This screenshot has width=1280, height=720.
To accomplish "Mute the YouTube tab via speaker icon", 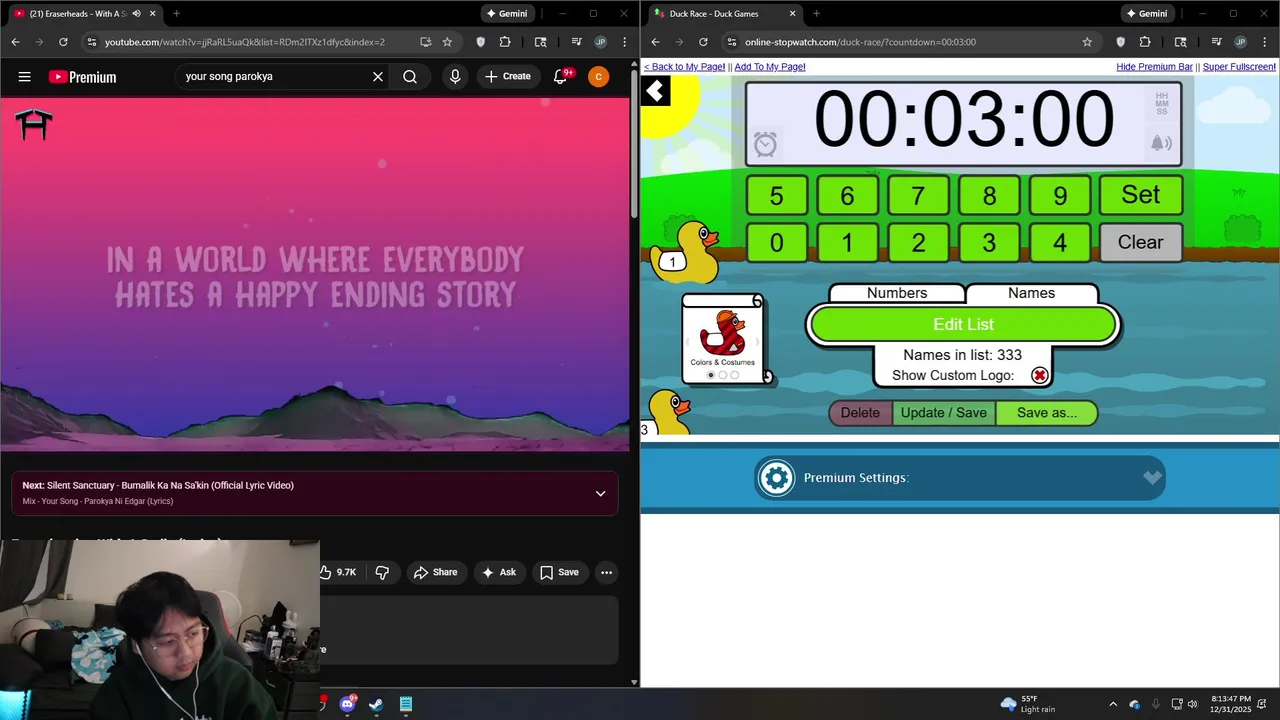I will point(136,14).
